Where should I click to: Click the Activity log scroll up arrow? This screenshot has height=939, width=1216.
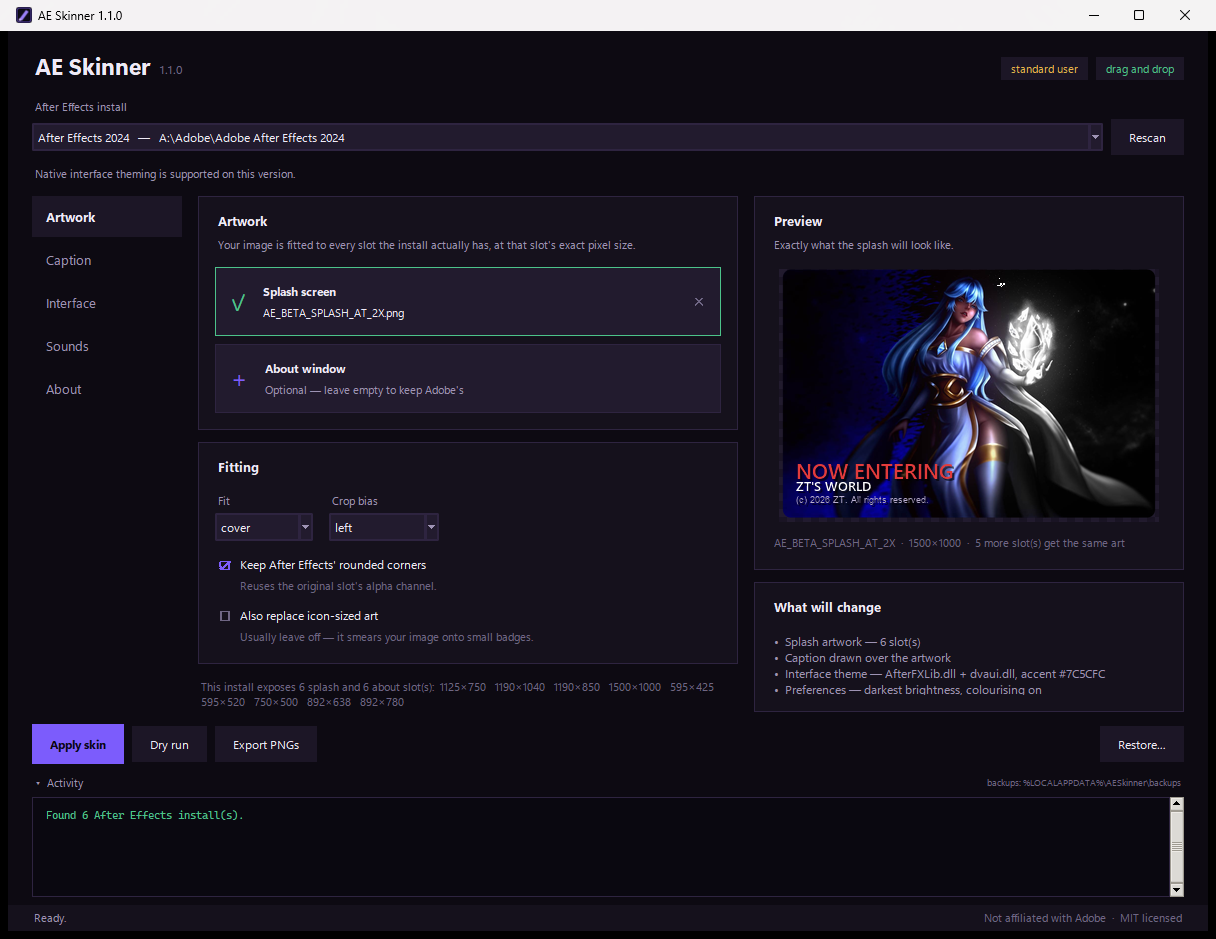click(x=1176, y=804)
